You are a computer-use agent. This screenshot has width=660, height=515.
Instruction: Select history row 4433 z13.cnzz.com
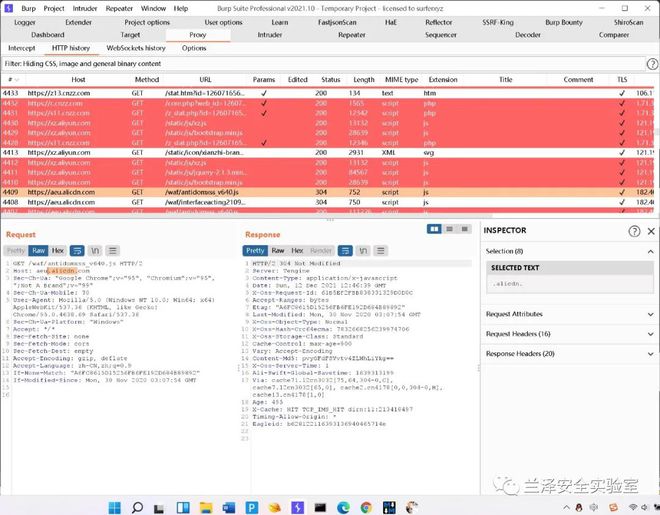(x=327, y=93)
